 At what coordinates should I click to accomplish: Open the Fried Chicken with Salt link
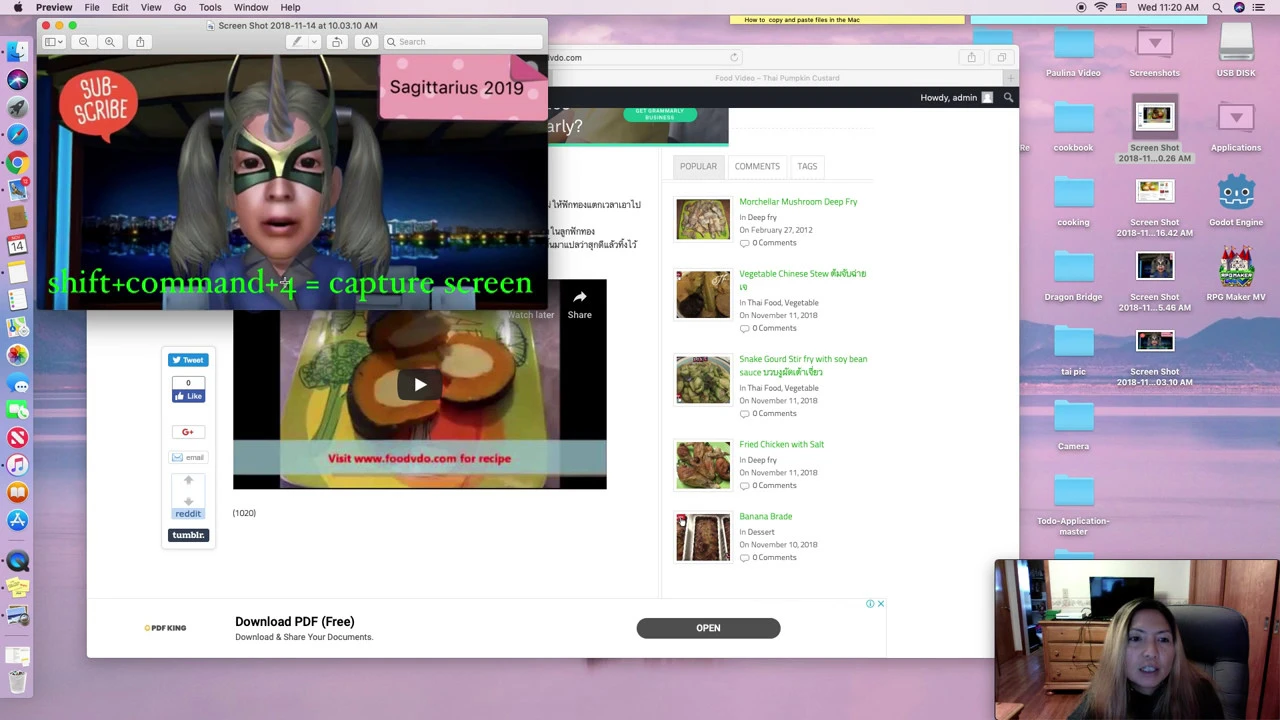click(x=782, y=444)
